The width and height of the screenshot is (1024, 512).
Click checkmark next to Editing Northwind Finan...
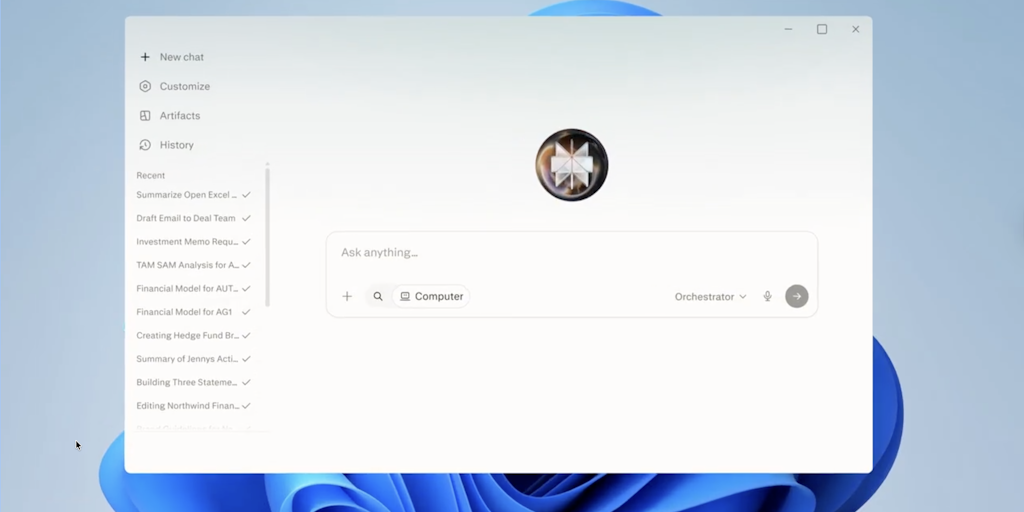point(246,406)
